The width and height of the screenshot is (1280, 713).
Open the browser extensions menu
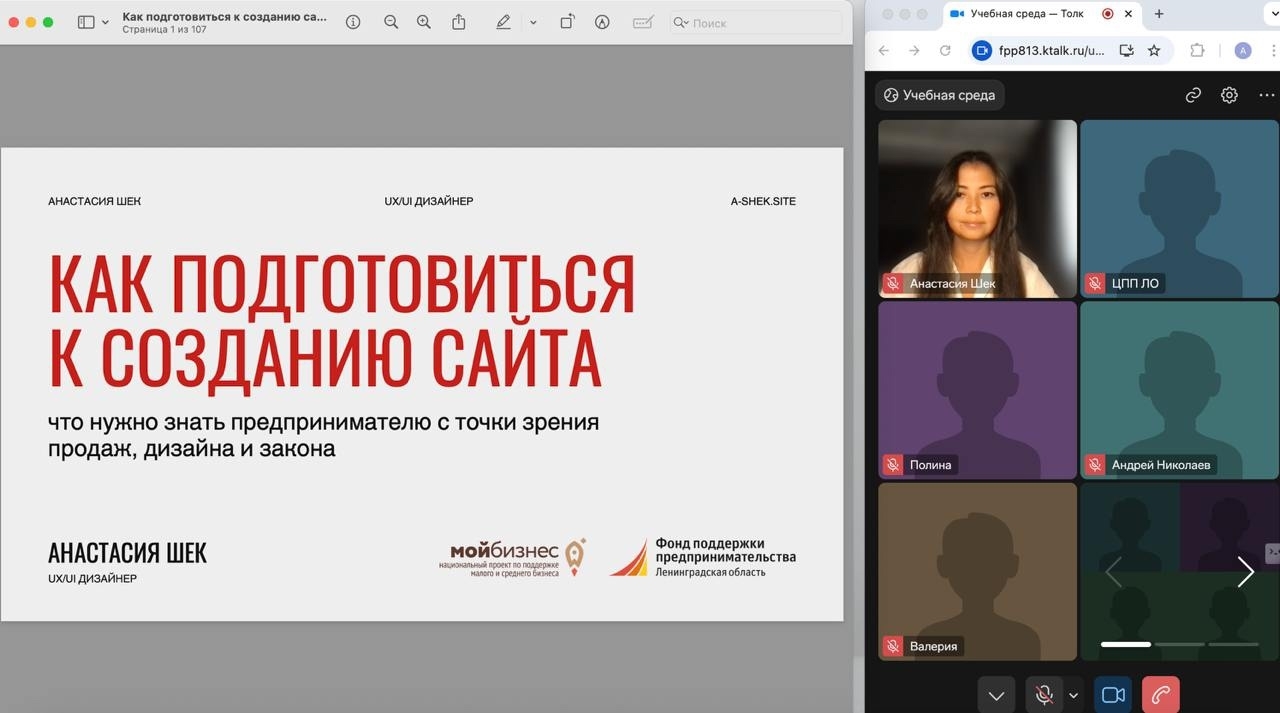[x=1197, y=50]
